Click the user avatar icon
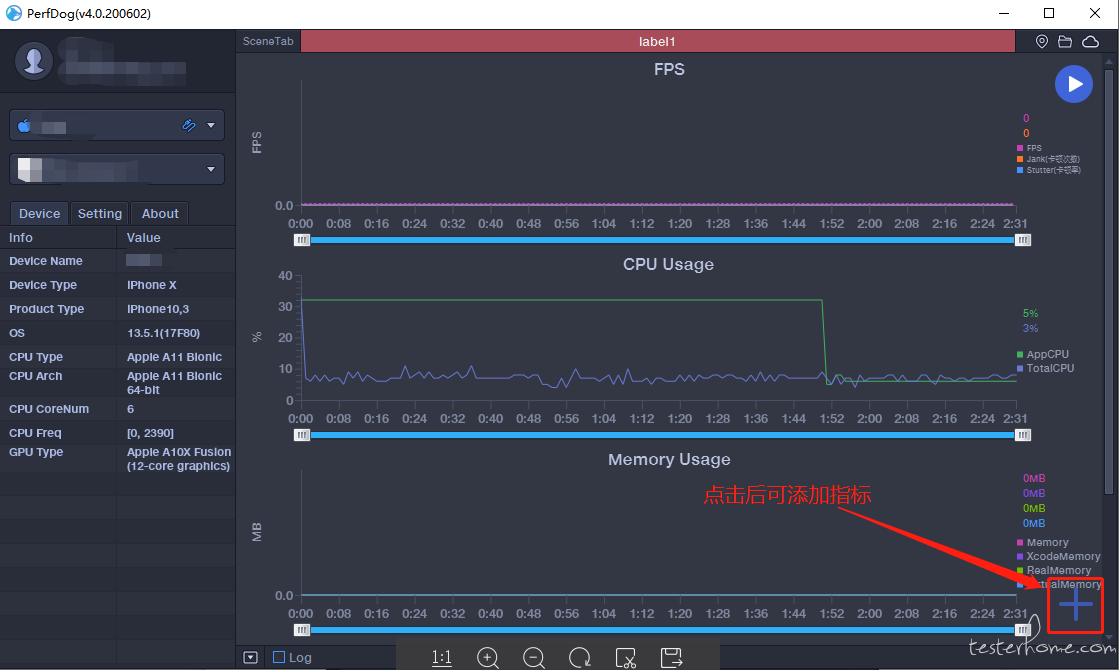 tap(34, 61)
